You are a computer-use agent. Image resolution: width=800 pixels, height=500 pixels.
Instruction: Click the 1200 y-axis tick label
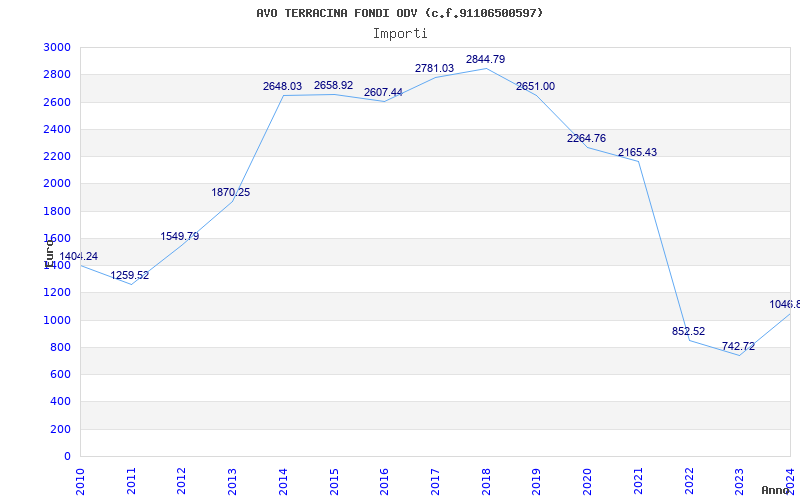click(x=58, y=292)
